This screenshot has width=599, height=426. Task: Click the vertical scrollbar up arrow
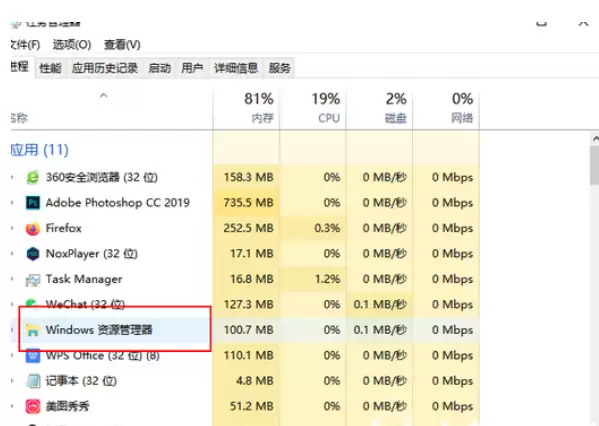tap(595, 139)
